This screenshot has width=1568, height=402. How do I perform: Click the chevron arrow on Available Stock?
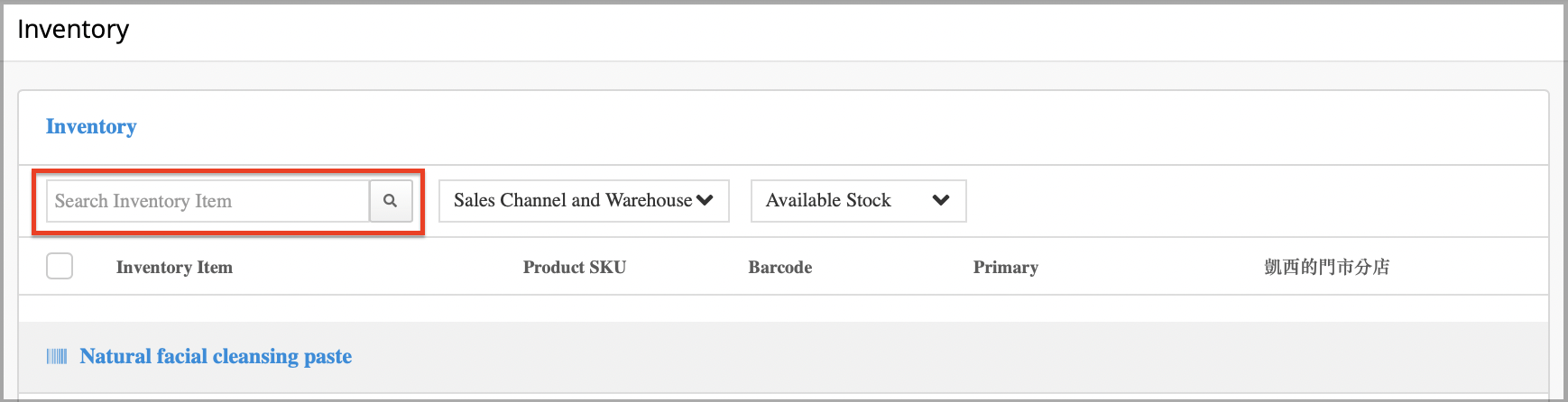tap(941, 200)
